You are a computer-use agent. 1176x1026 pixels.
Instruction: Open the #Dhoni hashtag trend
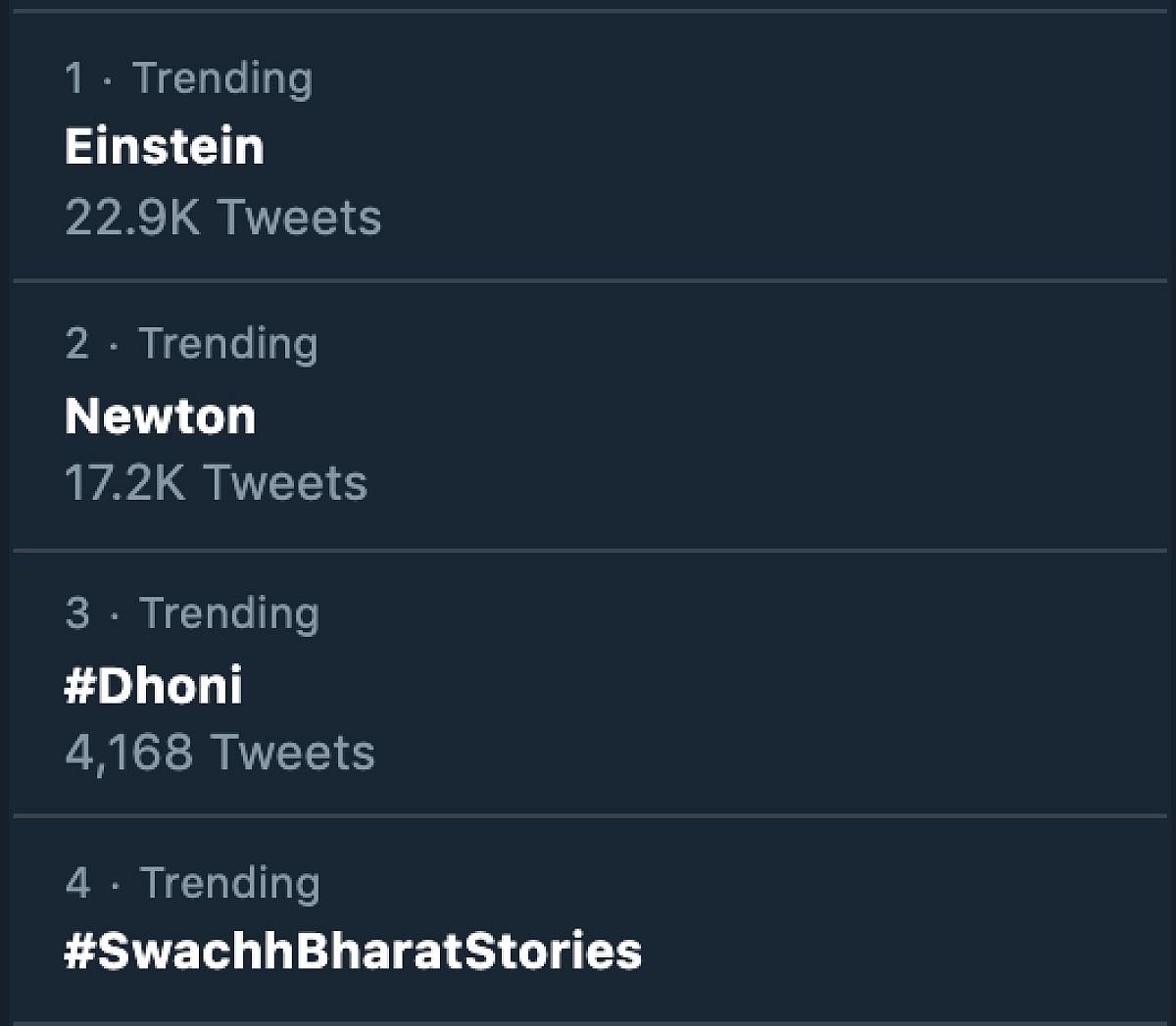[154, 685]
